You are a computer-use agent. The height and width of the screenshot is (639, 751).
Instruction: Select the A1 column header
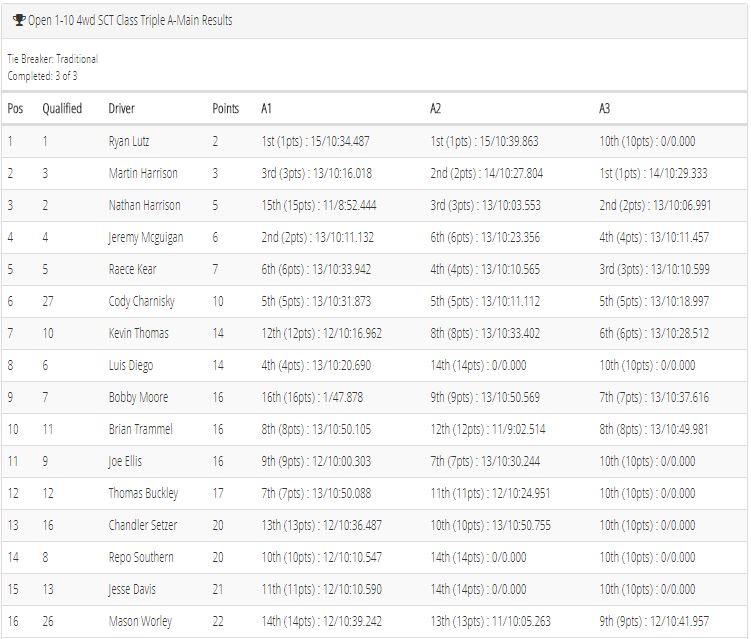coord(266,108)
